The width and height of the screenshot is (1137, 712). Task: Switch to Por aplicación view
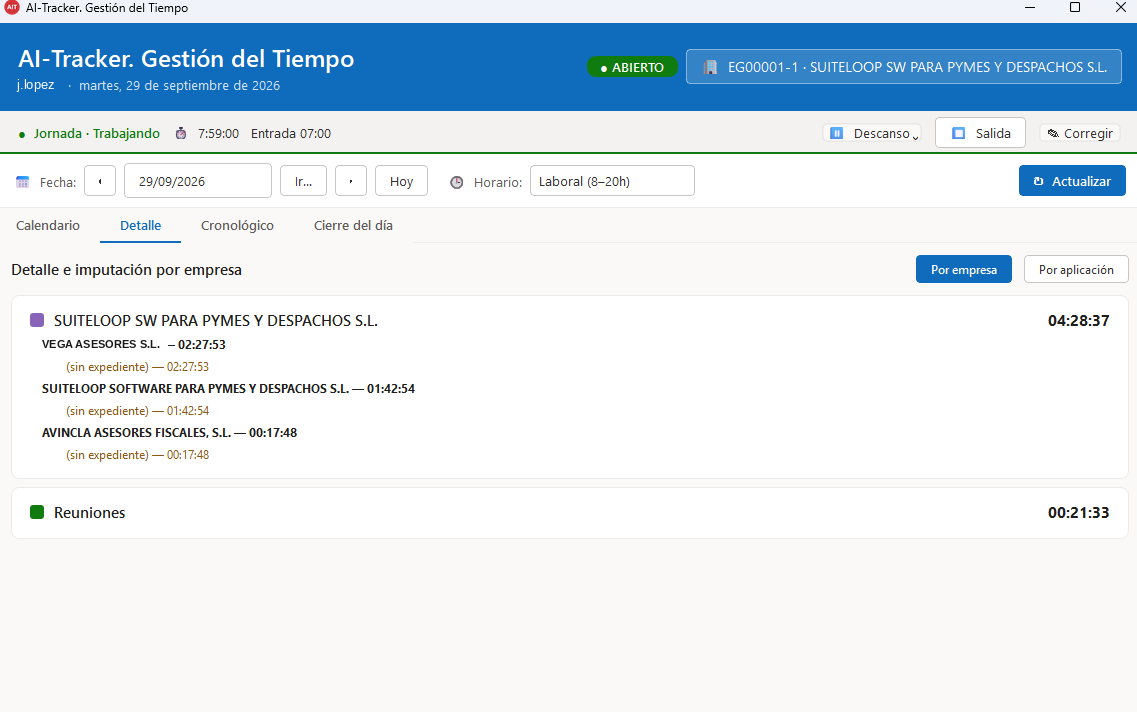coord(1076,270)
